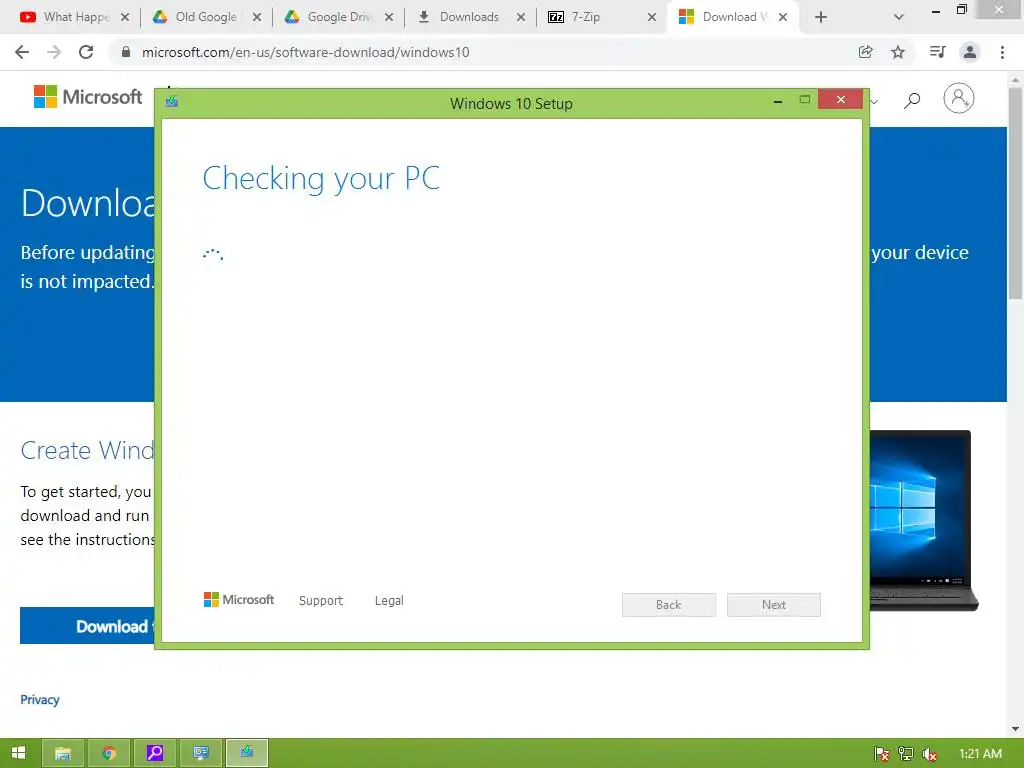This screenshot has height=768, width=1024.
Task: Click the Microsoft logo on the webpage
Action: 88,97
